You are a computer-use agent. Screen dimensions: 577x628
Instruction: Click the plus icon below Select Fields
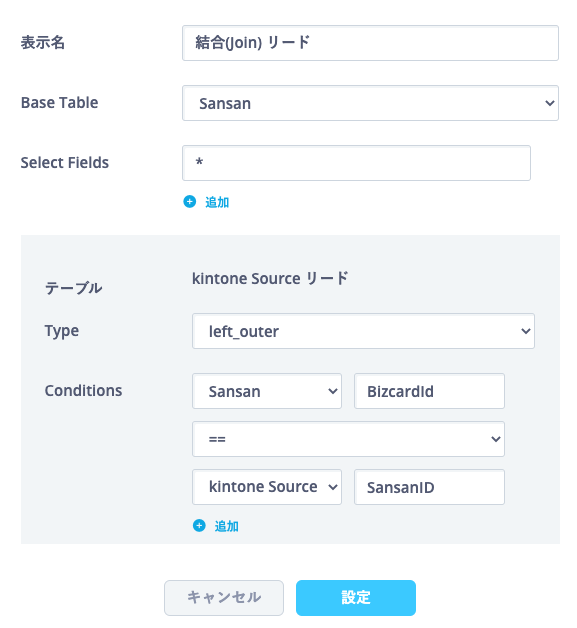(190, 202)
